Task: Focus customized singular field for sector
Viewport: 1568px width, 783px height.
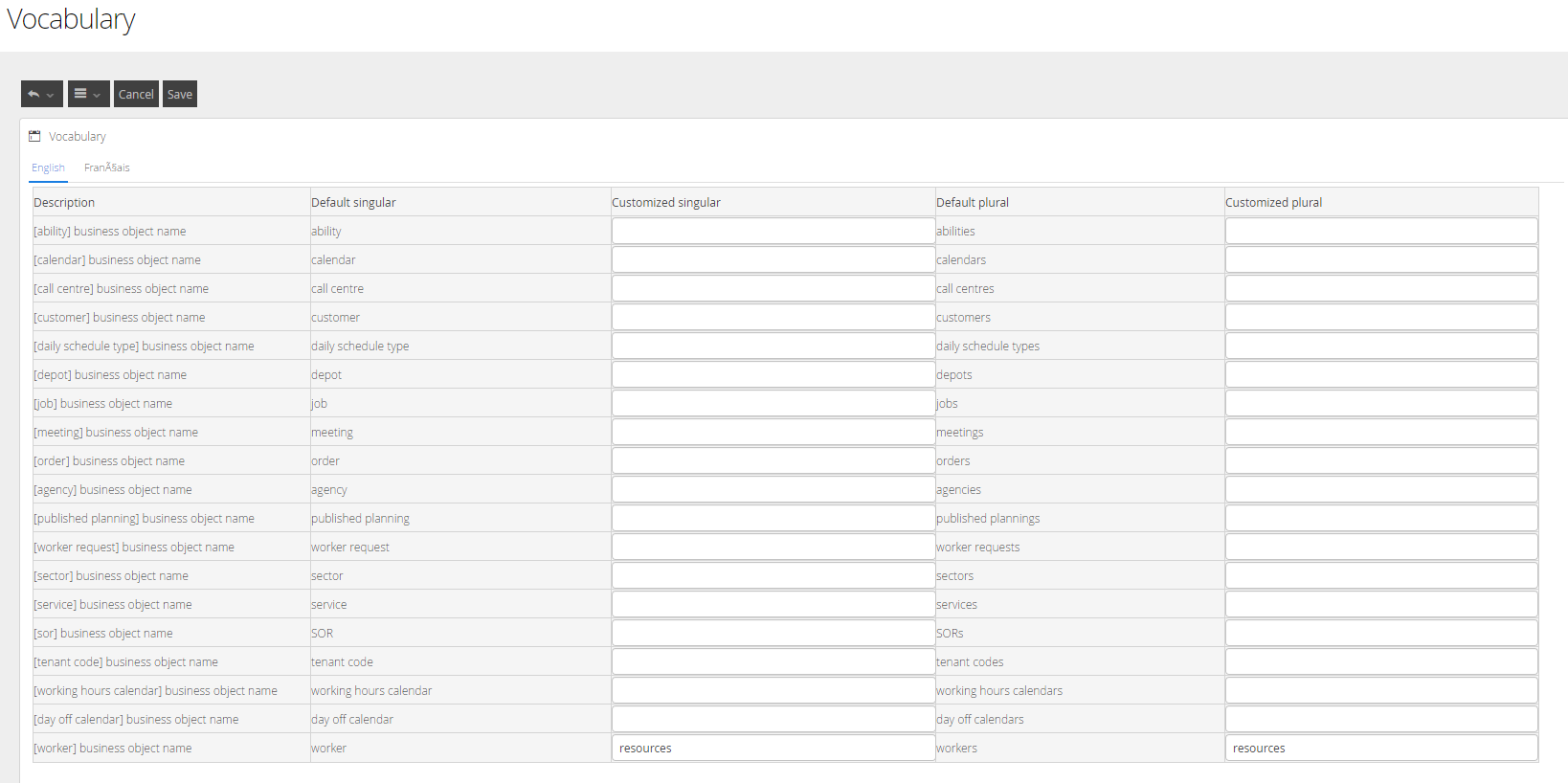Action: (773, 575)
